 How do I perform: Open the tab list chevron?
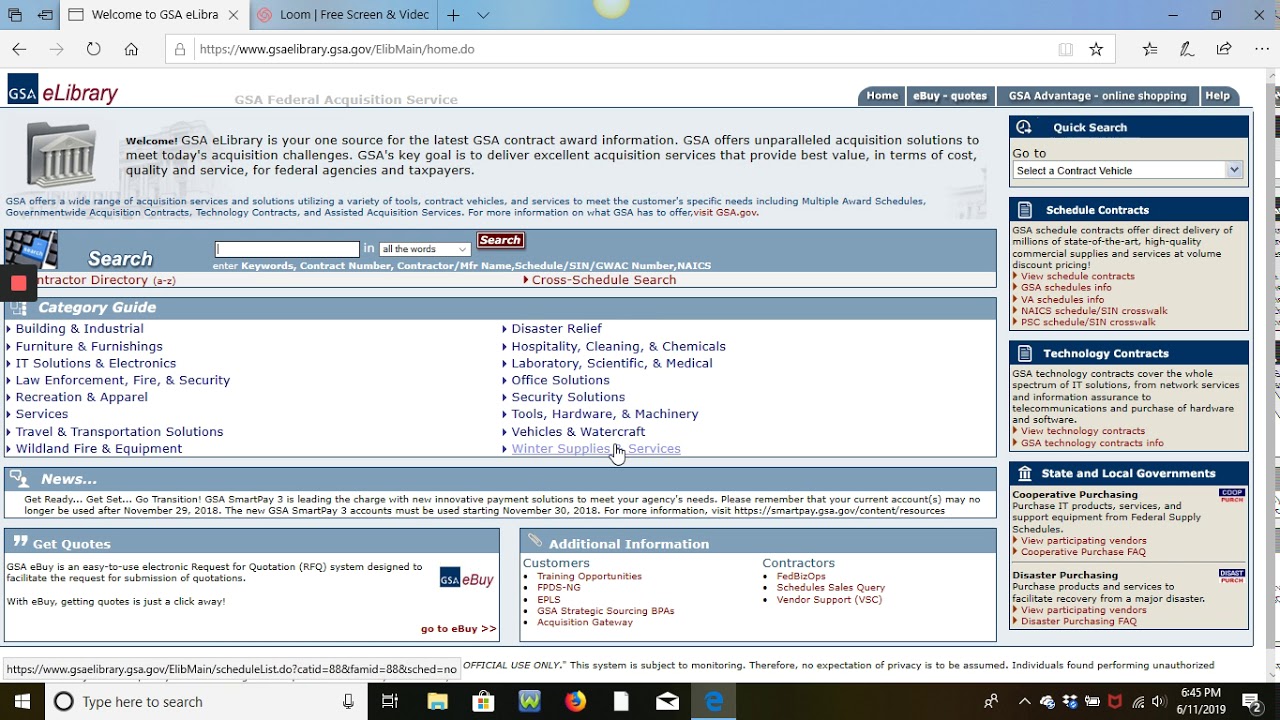pyautogui.click(x=483, y=15)
